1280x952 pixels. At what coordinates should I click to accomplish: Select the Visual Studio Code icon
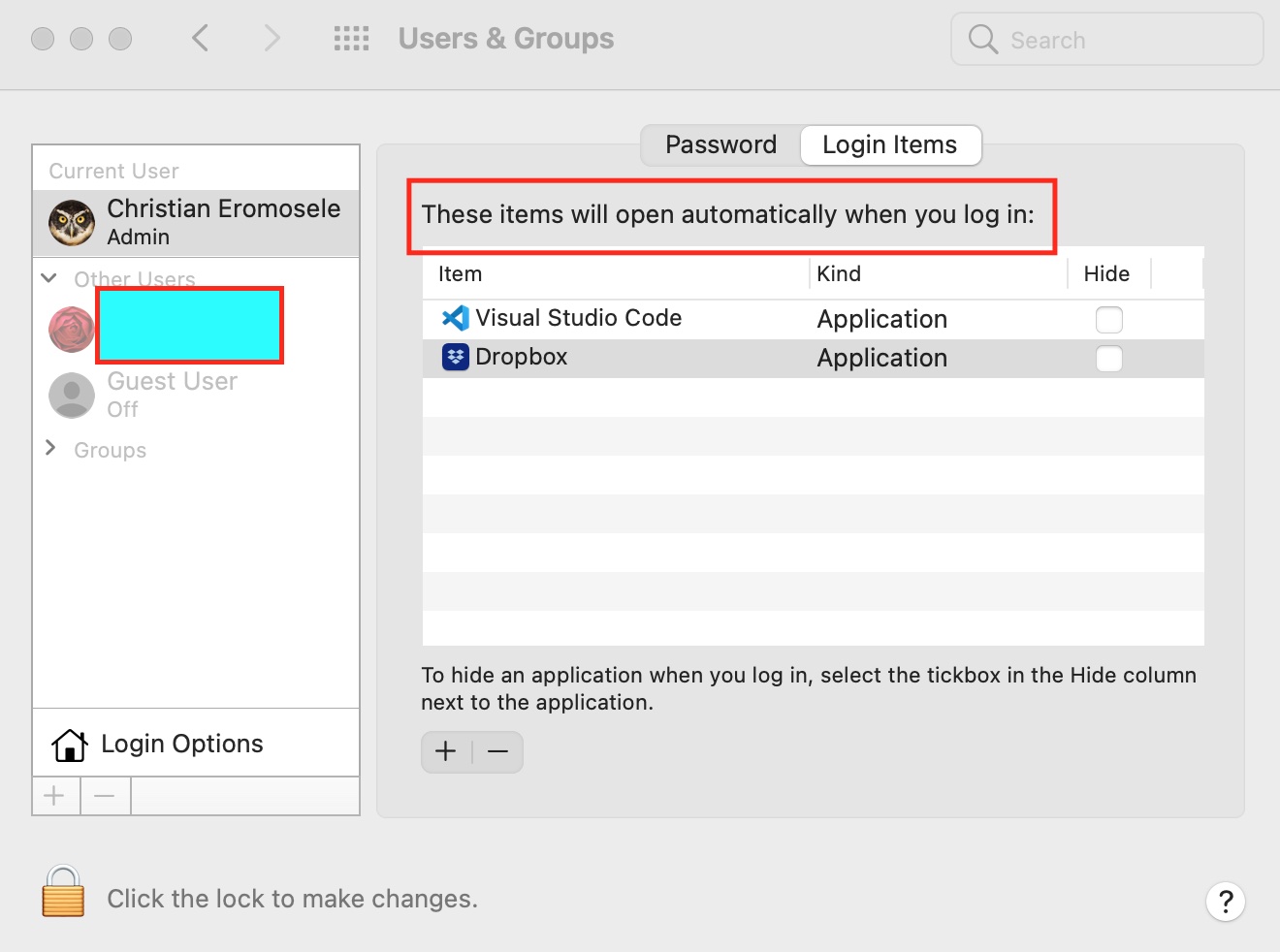(x=456, y=318)
